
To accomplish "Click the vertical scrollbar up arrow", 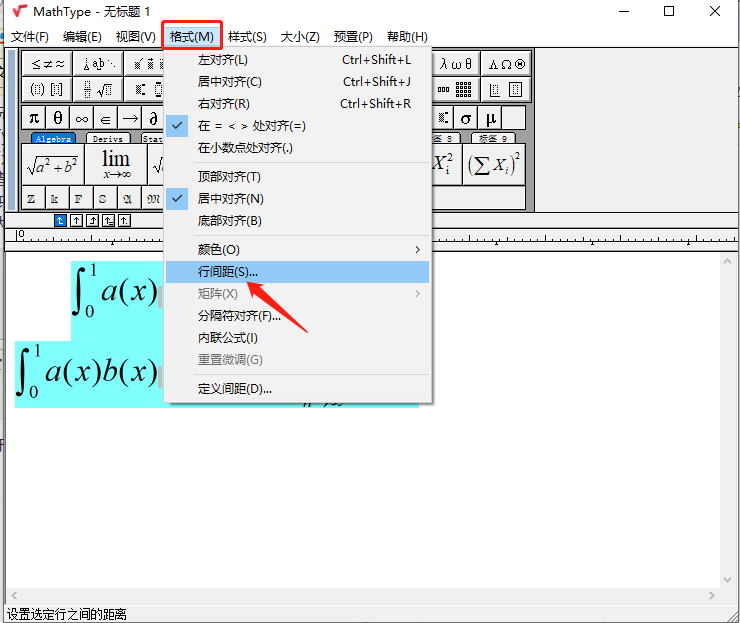I will pos(727,261).
